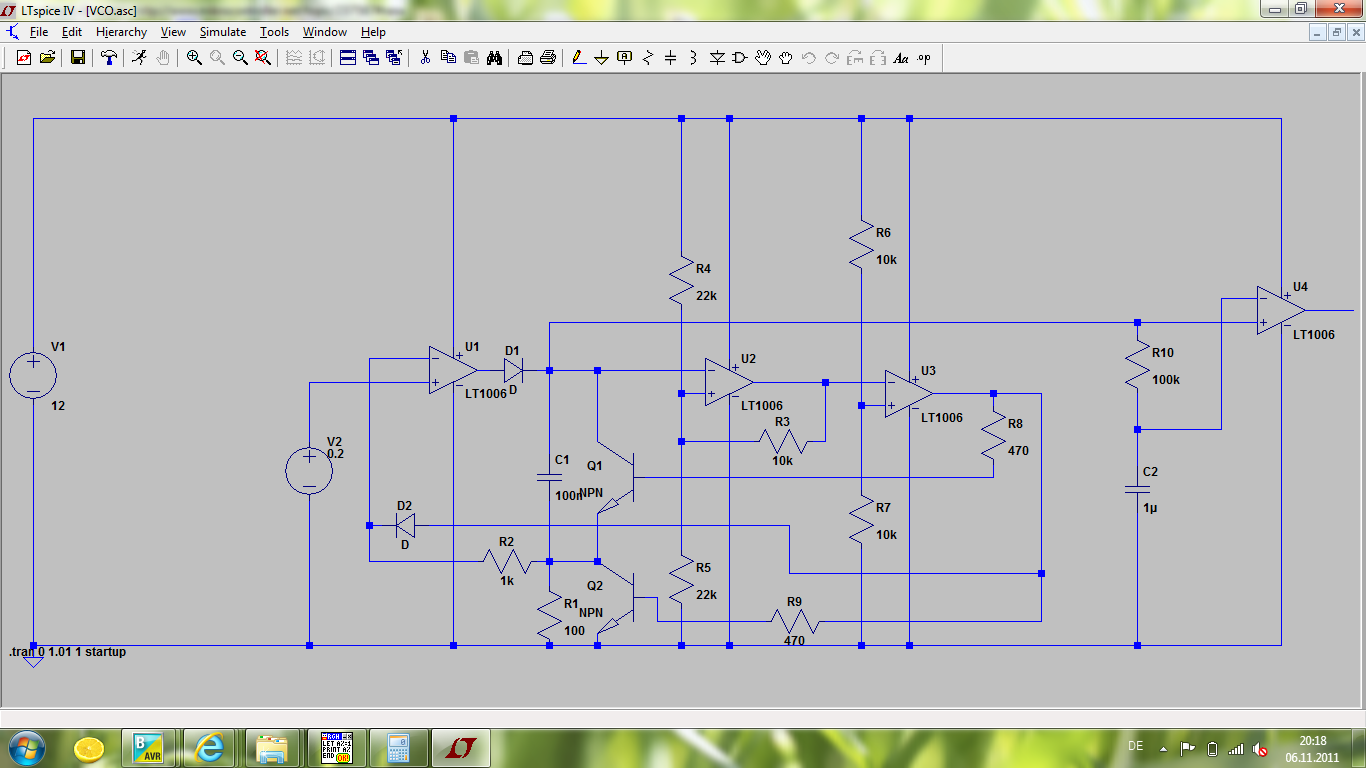Viewport: 1366px width, 768px height.
Task: Select the Copy tool in the toolbar
Action: (x=448, y=58)
